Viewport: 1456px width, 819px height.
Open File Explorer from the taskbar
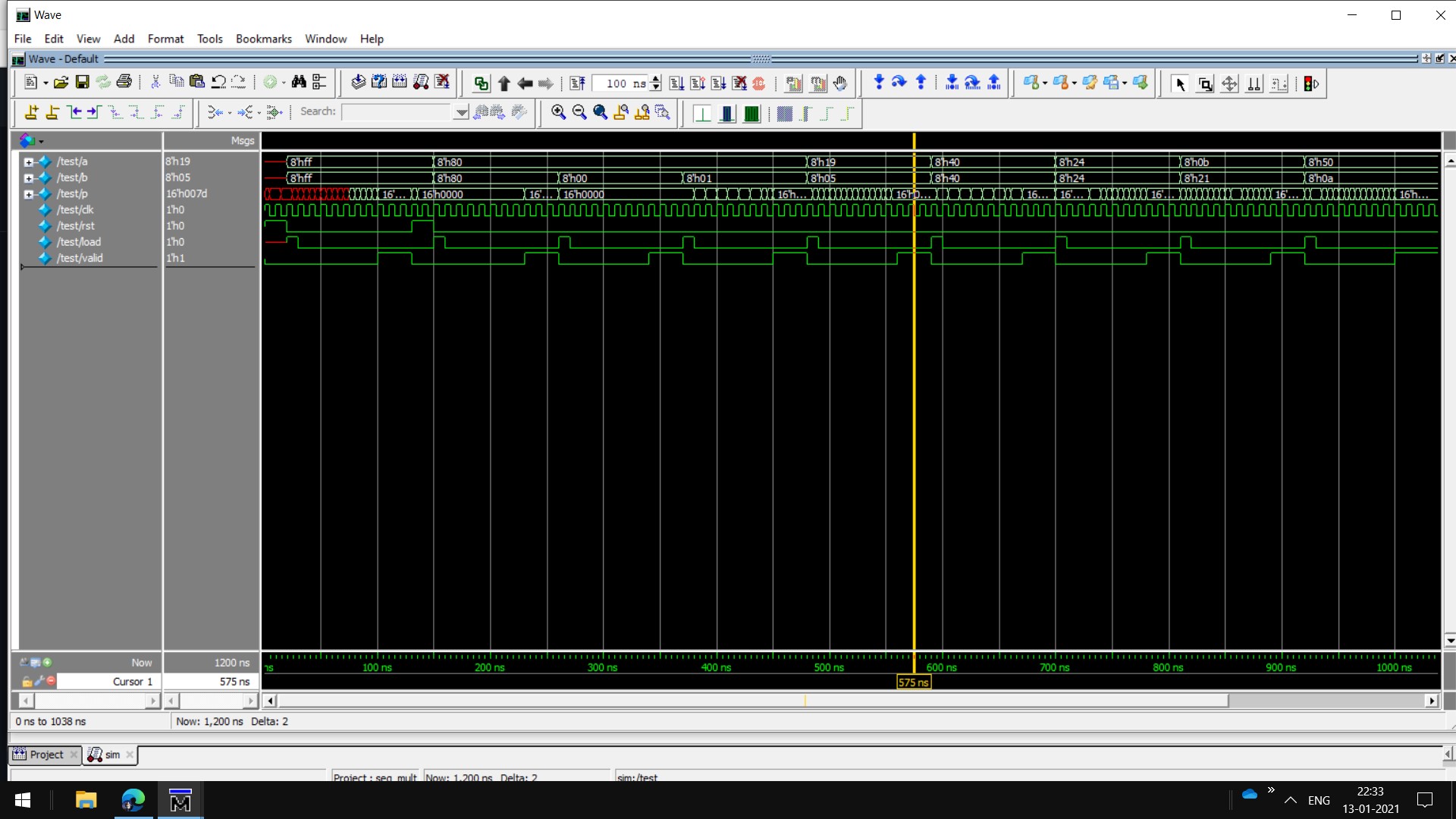pyautogui.click(x=86, y=800)
